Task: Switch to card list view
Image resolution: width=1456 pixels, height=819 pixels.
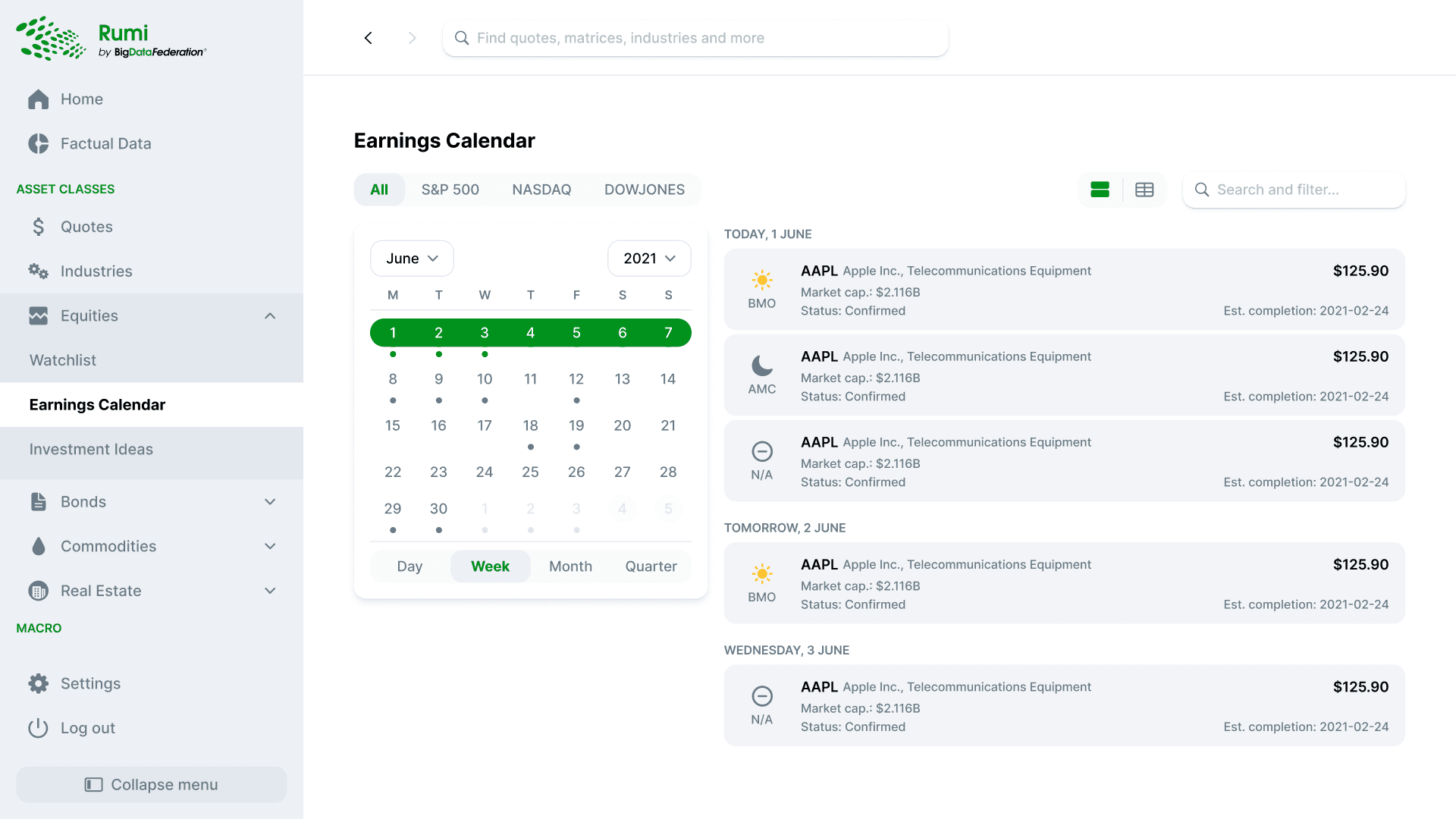Action: click(1100, 190)
